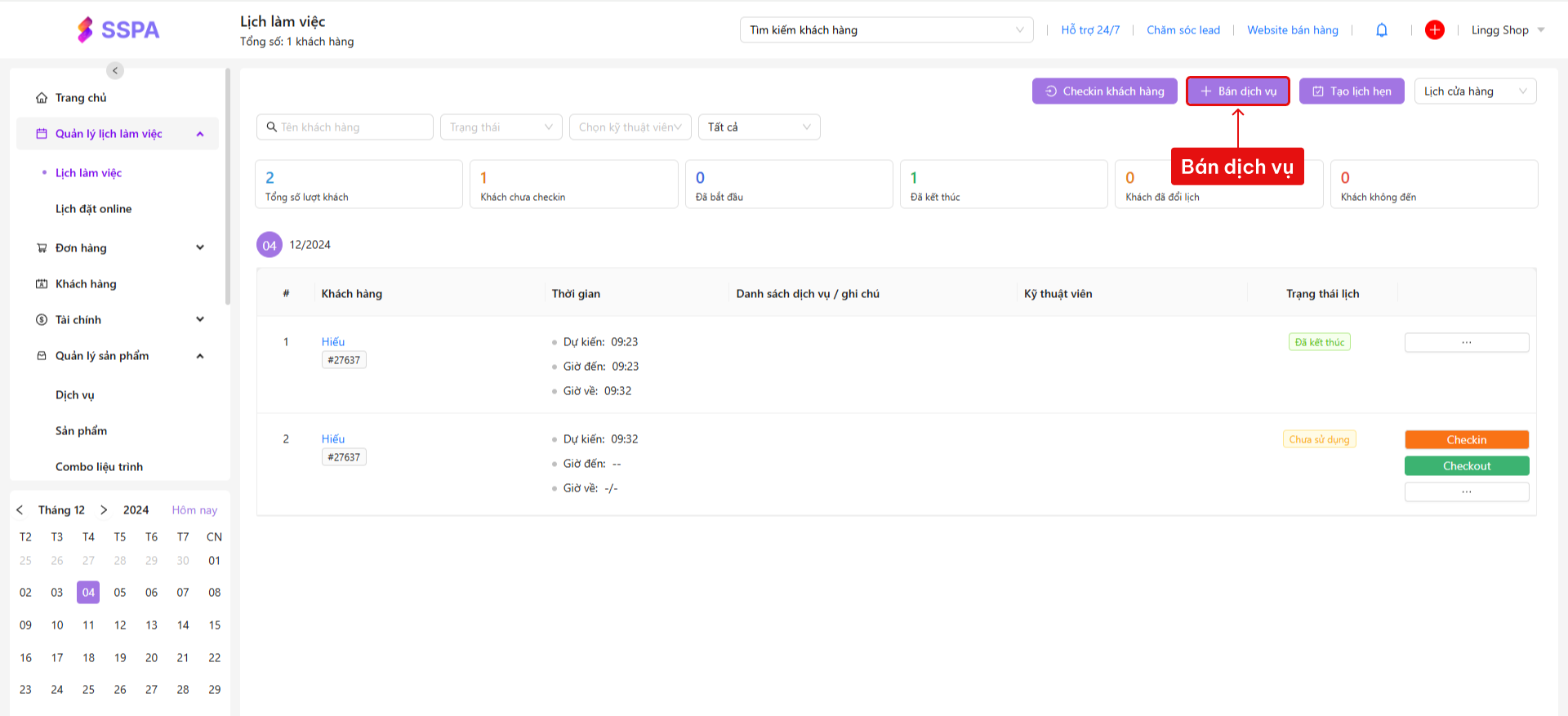Click the Khách chưa checkin summary card
This screenshot has height=716, width=1568.
click(x=574, y=185)
